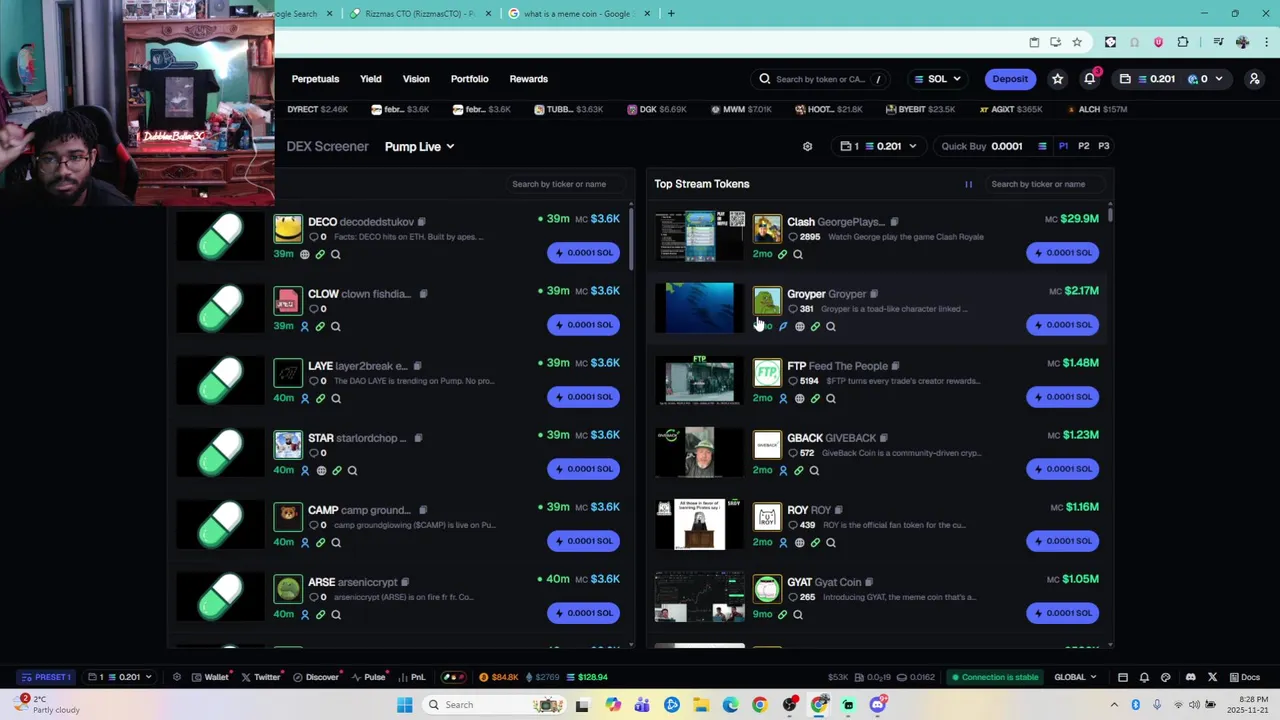Open the user account settings icon
The height and width of the screenshot is (720, 1280).
click(x=1254, y=79)
